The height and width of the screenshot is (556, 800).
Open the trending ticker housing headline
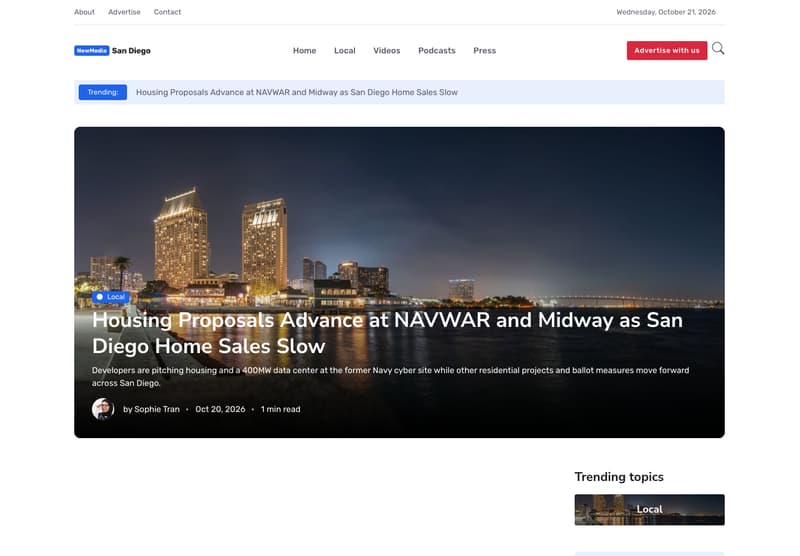(x=297, y=92)
